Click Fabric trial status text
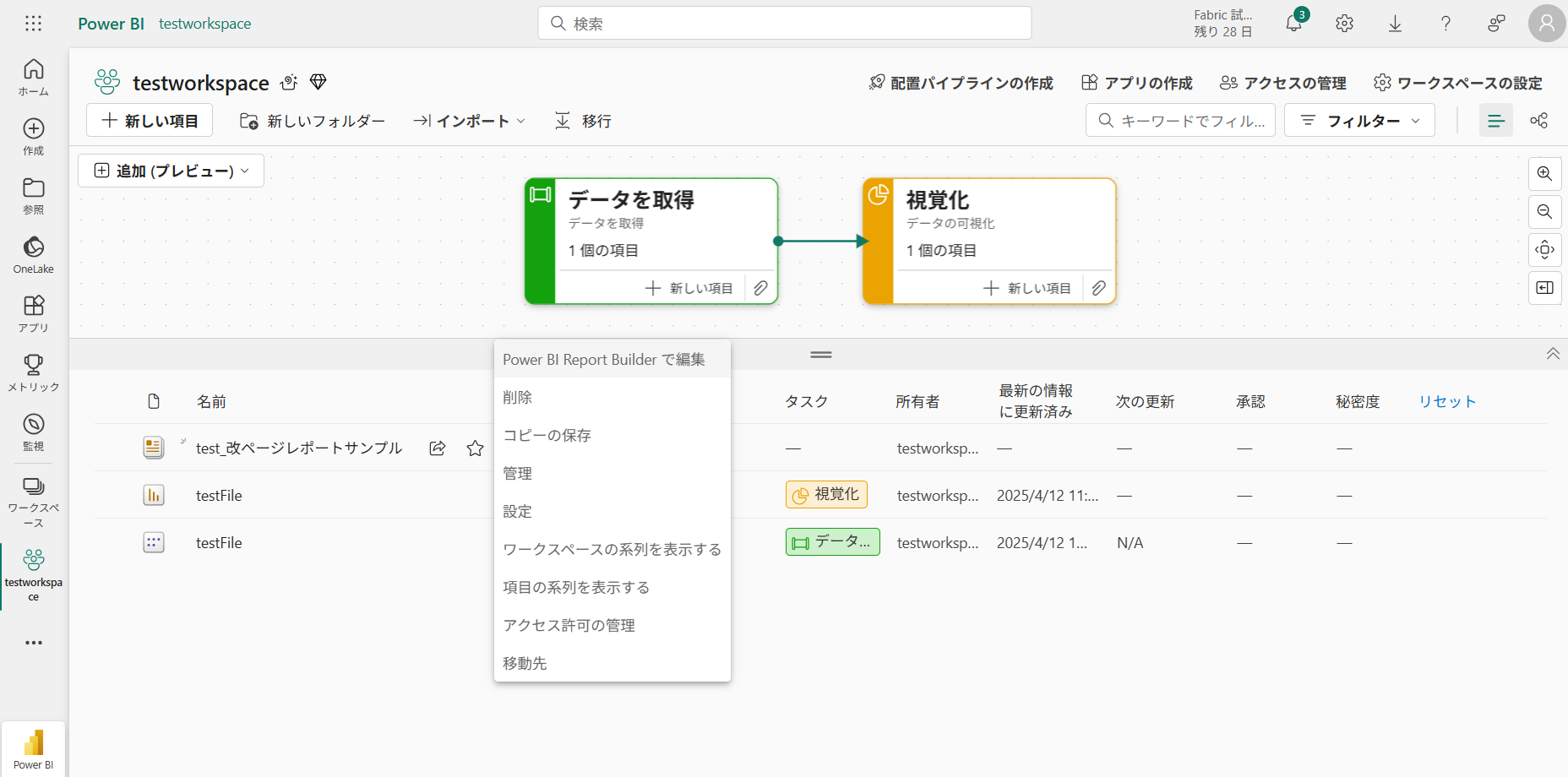The height and width of the screenshot is (777, 1568). click(x=1223, y=24)
